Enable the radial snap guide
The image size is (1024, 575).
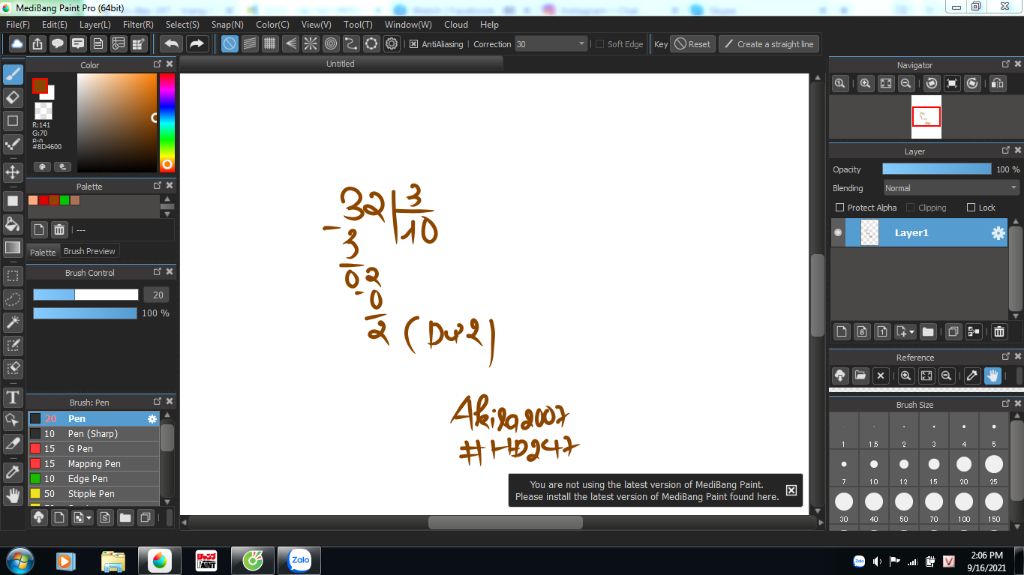point(310,44)
